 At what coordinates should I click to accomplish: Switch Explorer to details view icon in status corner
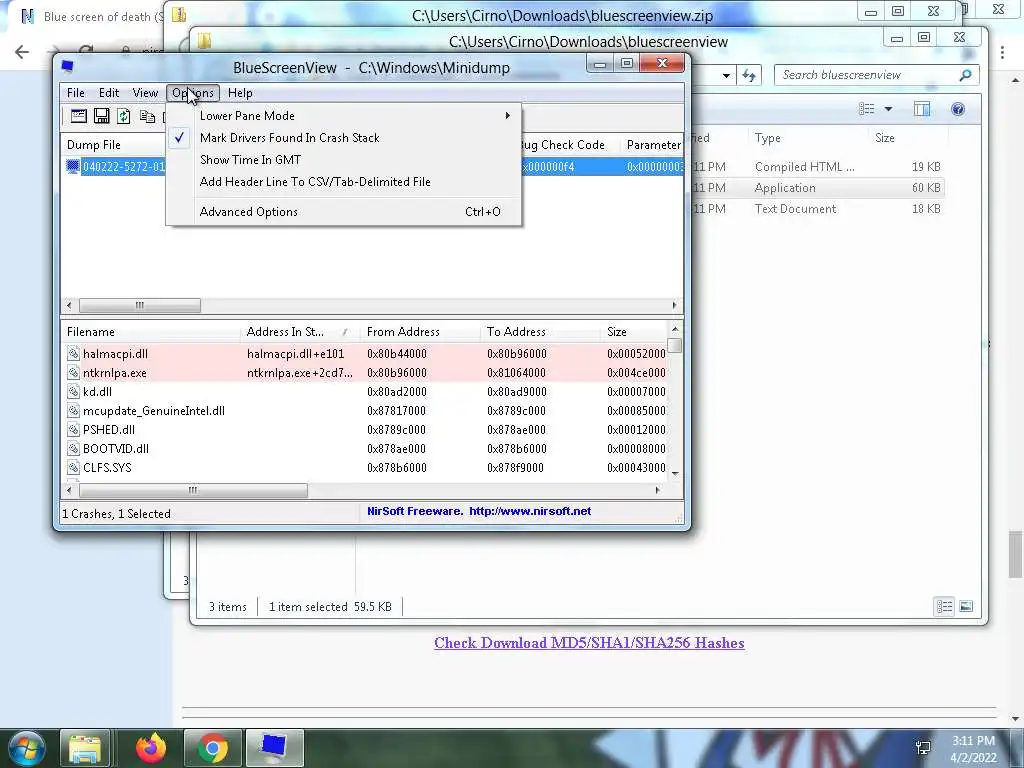pos(944,607)
